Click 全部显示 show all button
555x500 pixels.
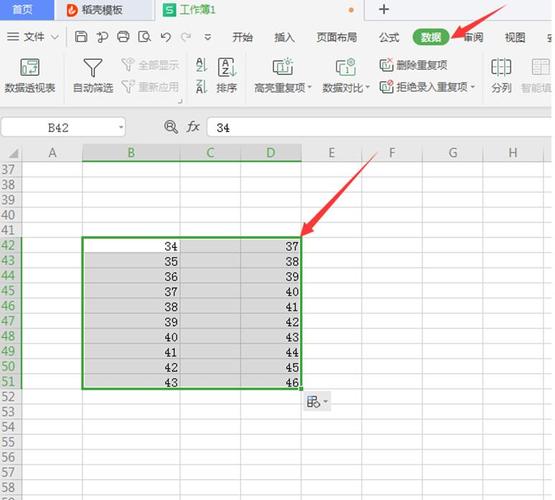coord(150,65)
